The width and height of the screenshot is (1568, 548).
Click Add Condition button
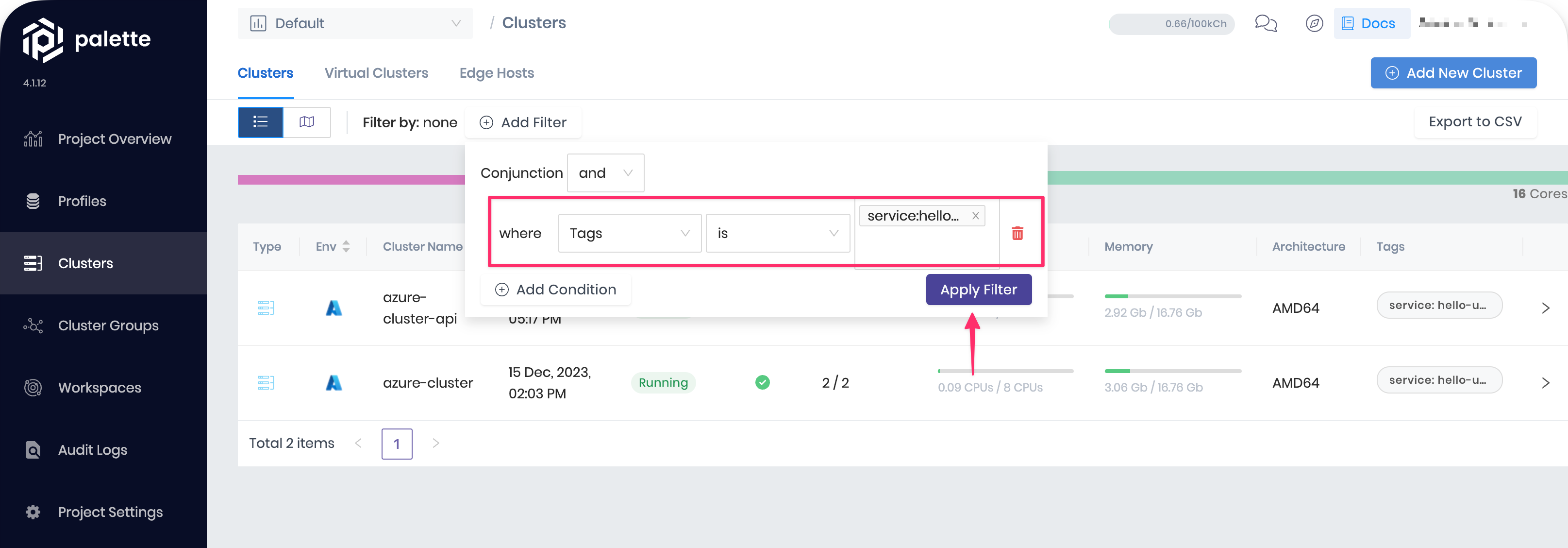(x=555, y=290)
